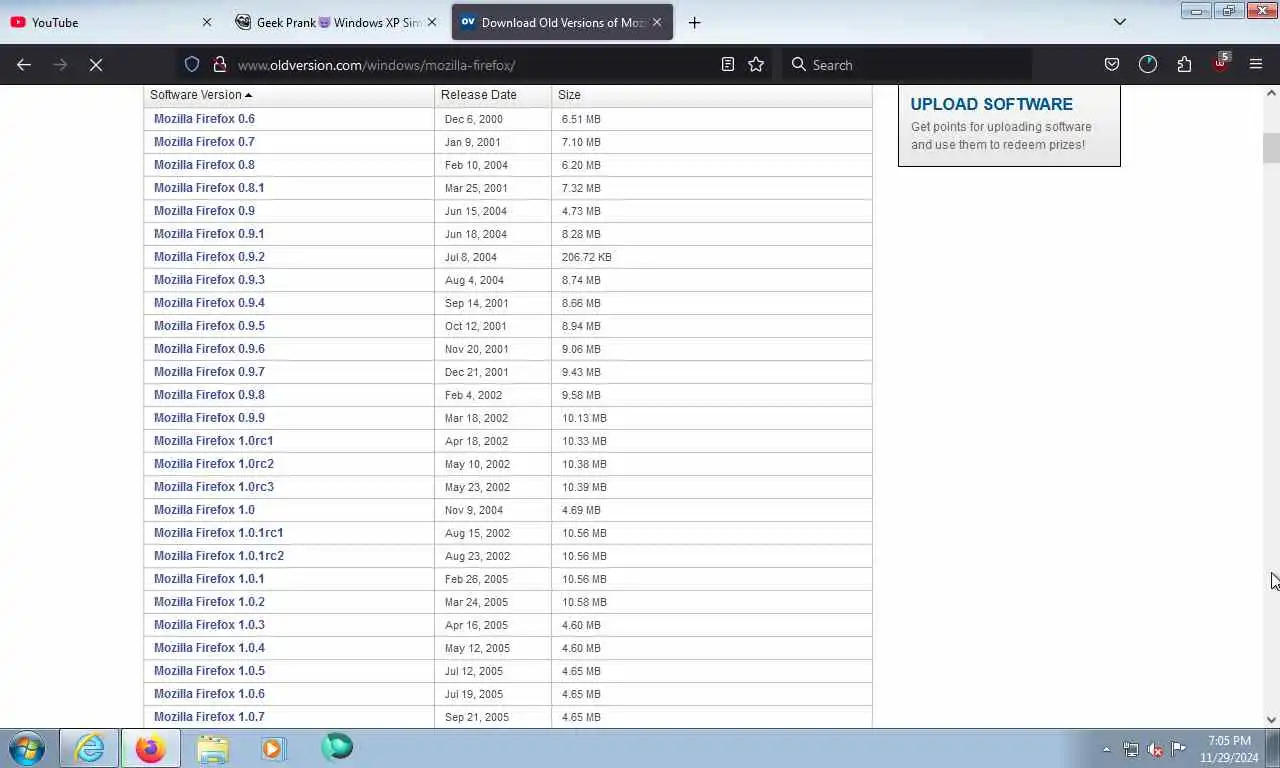Click the scrollbar up arrow
The width and height of the screenshot is (1280, 768).
click(1271, 93)
